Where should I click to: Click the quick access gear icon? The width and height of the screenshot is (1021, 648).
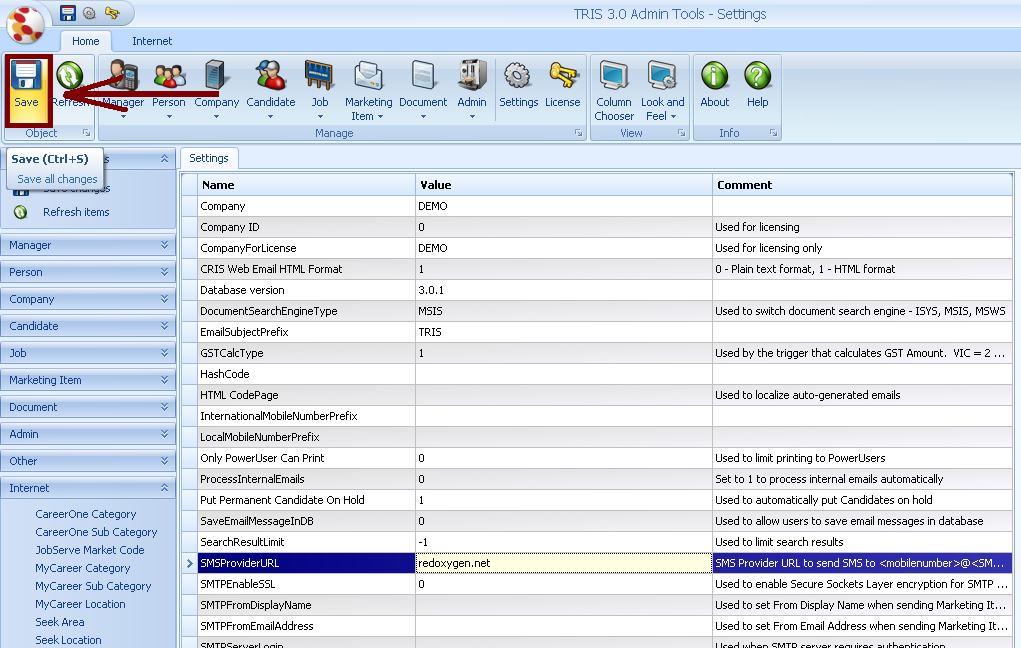pos(90,12)
